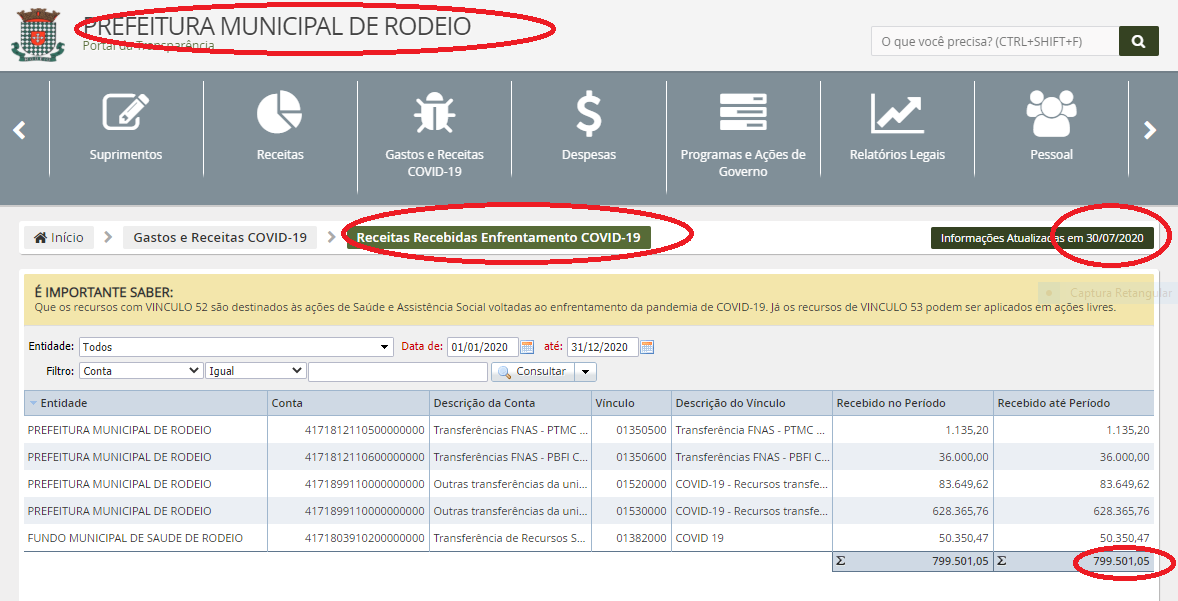Click the 'Data de' start date field

pos(483,347)
